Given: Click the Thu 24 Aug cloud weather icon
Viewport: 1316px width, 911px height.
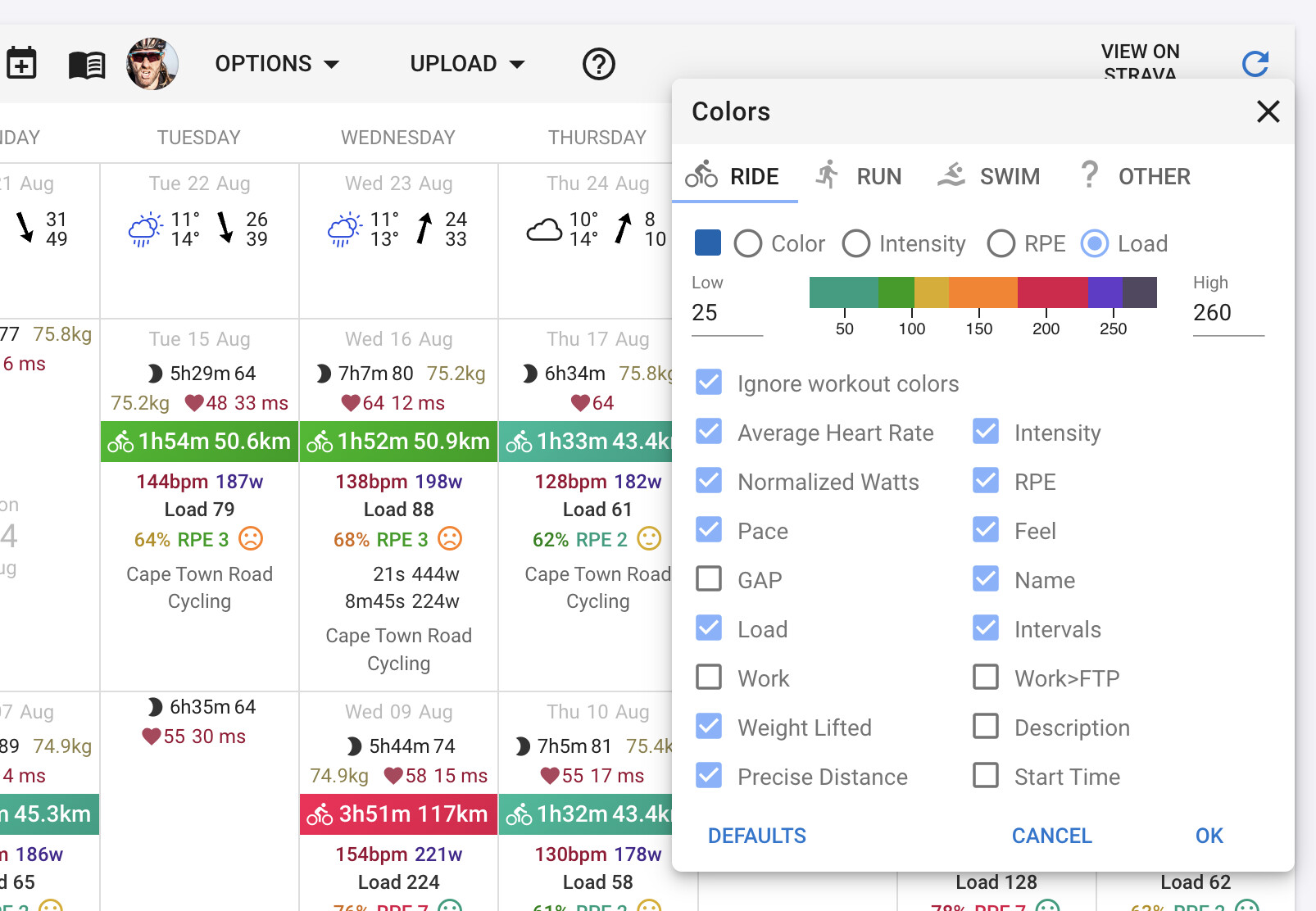Looking at the screenshot, I should [x=544, y=230].
